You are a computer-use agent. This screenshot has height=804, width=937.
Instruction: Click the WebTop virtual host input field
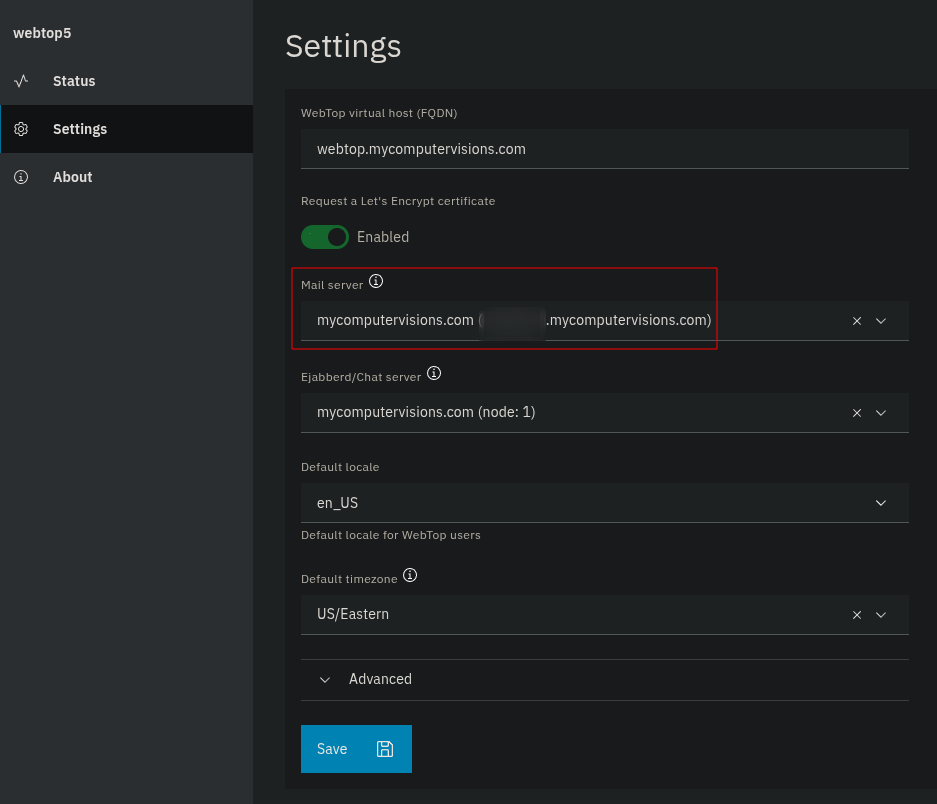point(604,149)
